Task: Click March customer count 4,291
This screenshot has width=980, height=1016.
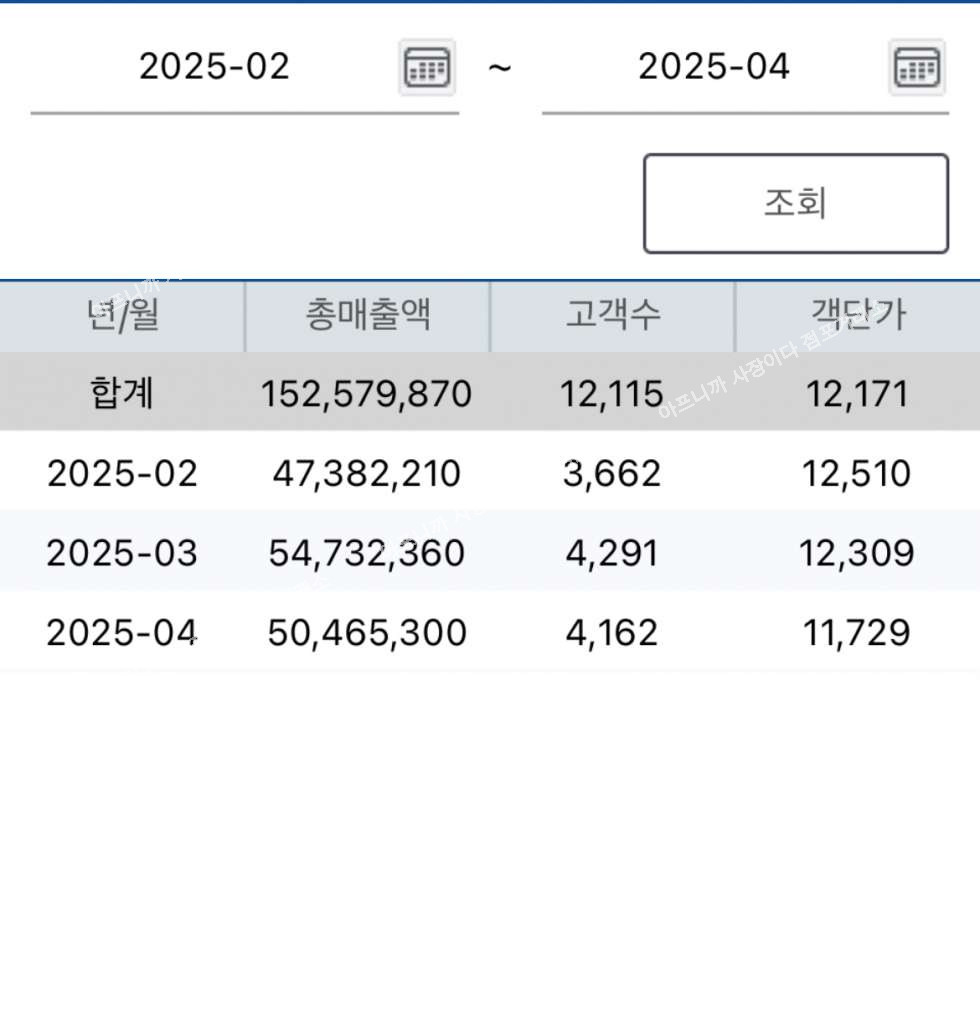Action: [x=612, y=553]
